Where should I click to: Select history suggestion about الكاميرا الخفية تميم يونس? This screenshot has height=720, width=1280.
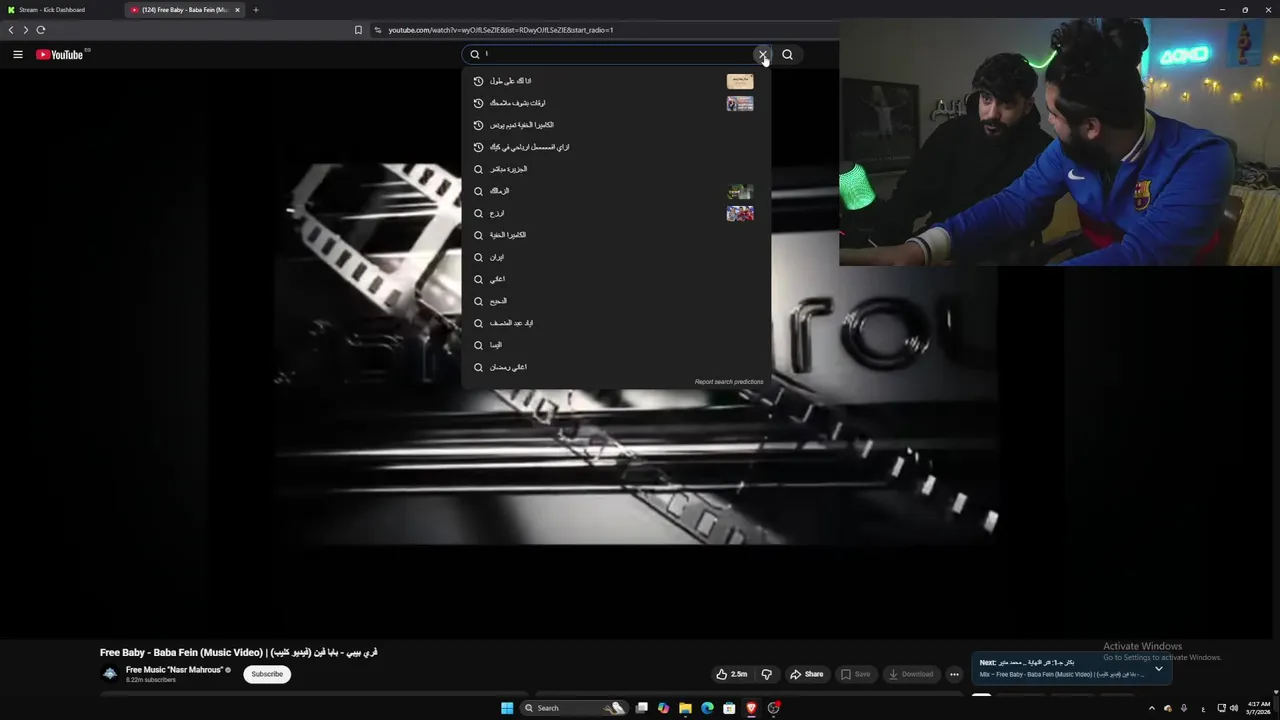[615, 125]
